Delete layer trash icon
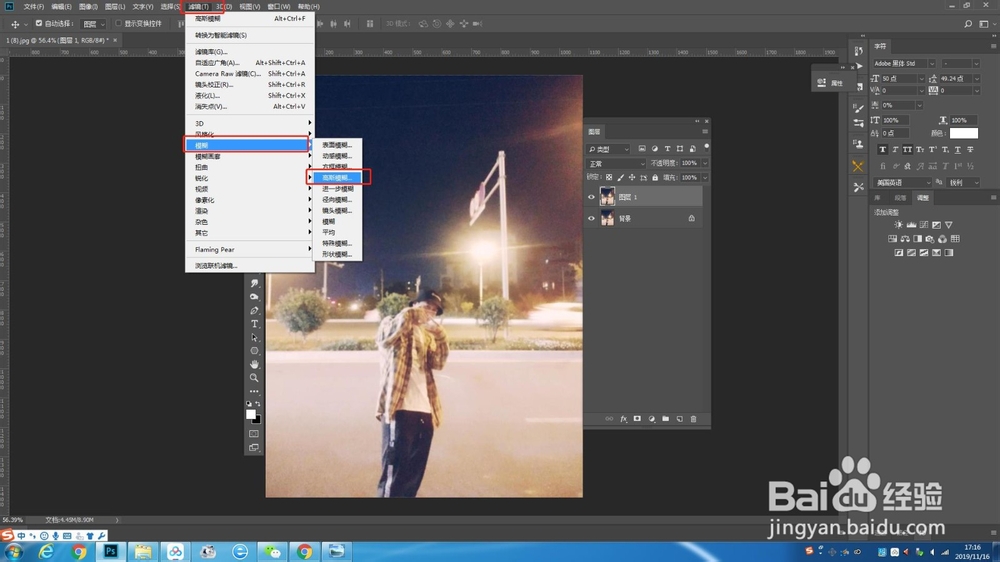1000x562 pixels. tap(693, 419)
